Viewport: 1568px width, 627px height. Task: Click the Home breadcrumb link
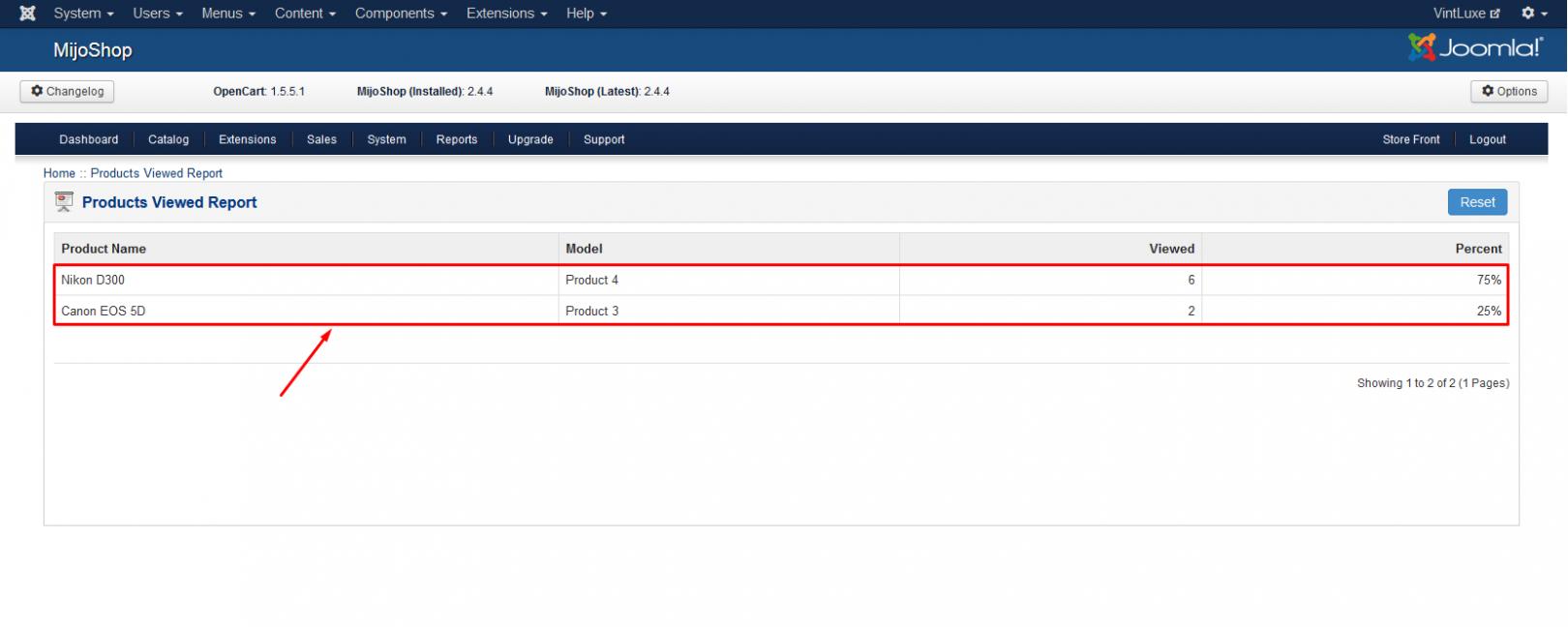pyautogui.click(x=59, y=173)
